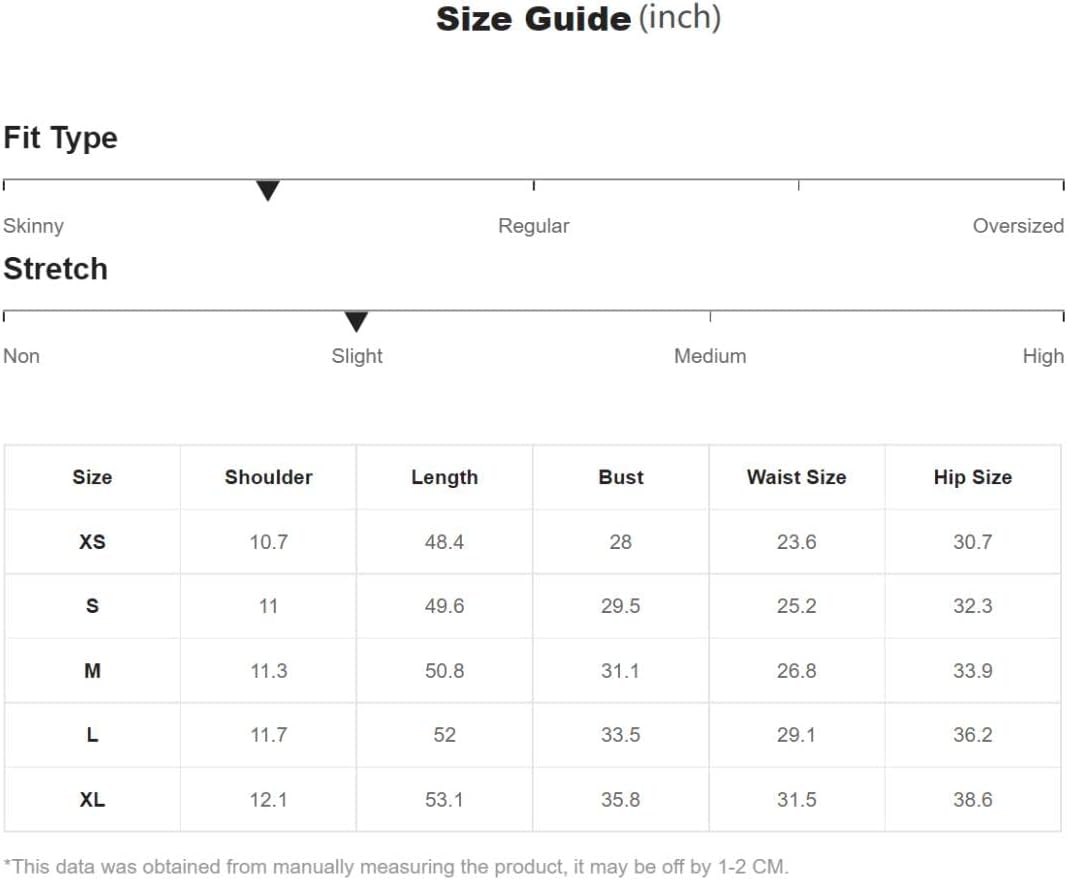
Task: Select the XS size row label
Action: point(92,542)
